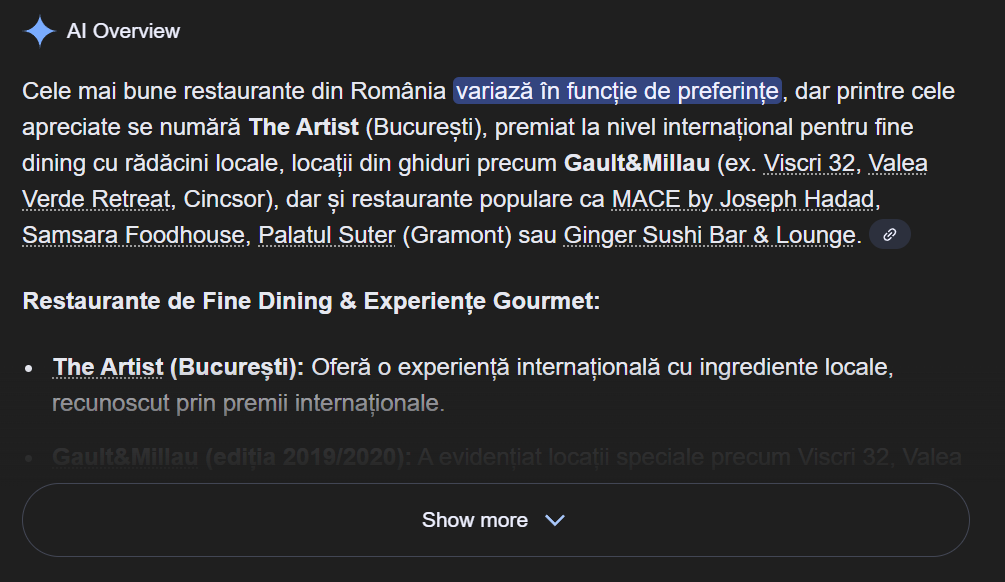
Task: Click the chain link source icon
Action: pyautogui.click(x=889, y=235)
